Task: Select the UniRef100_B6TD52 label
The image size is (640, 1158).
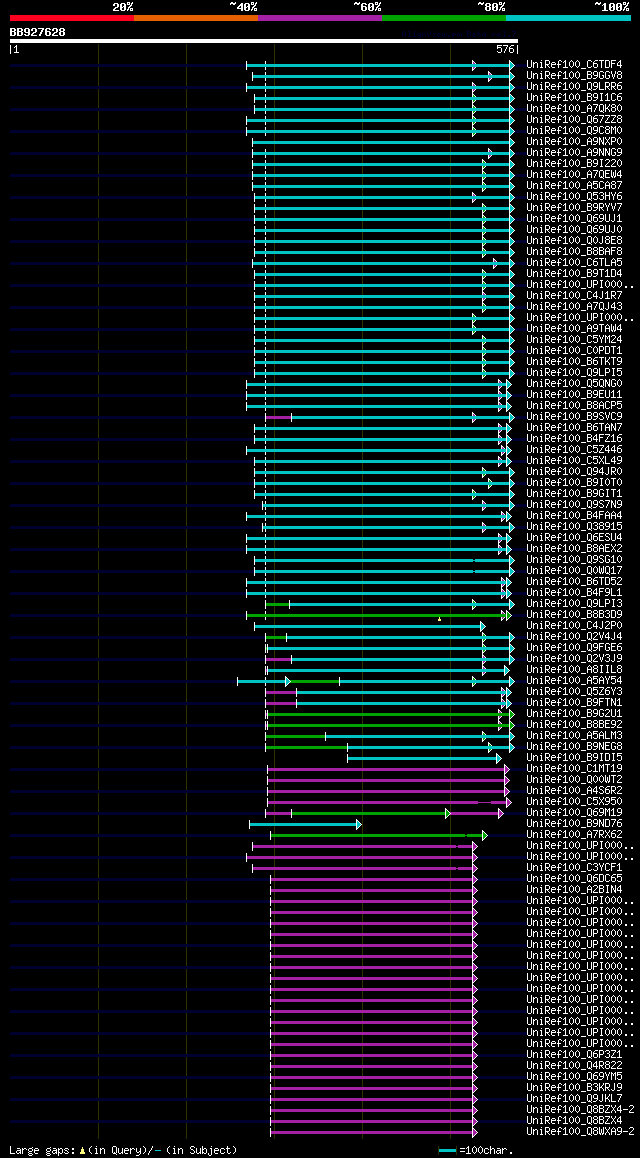Action: tap(574, 581)
